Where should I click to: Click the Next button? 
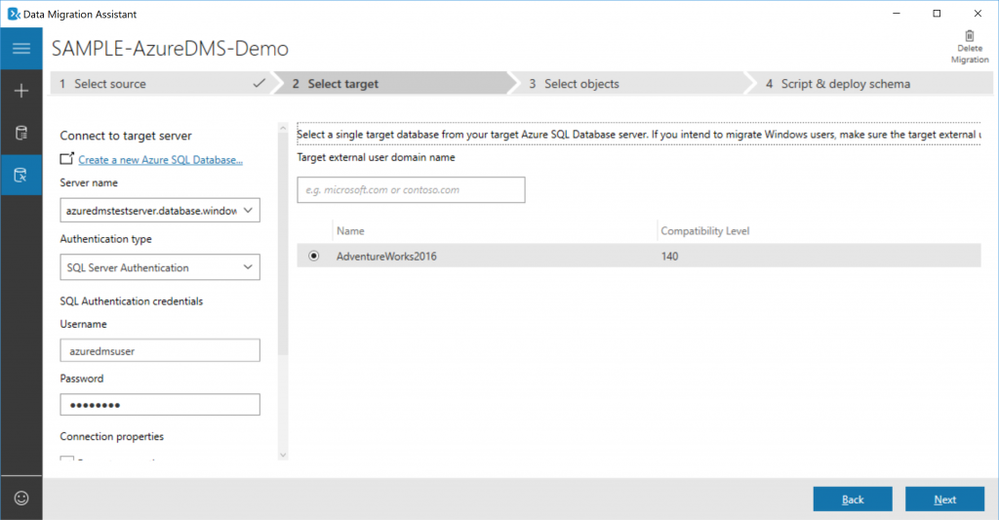[x=945, y=499]
